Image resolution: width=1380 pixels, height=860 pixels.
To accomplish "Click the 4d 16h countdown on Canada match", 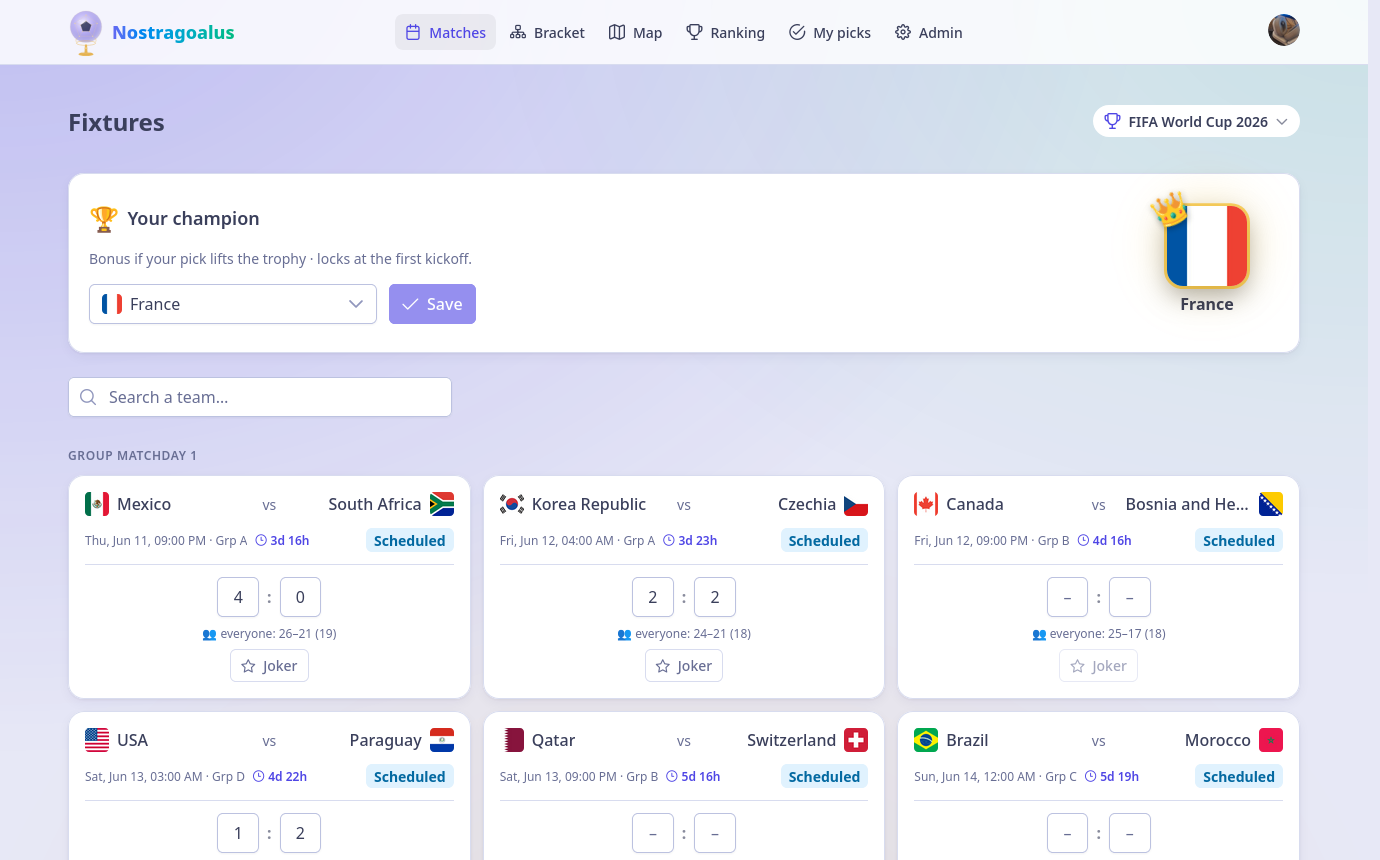I will point(1105,541).
